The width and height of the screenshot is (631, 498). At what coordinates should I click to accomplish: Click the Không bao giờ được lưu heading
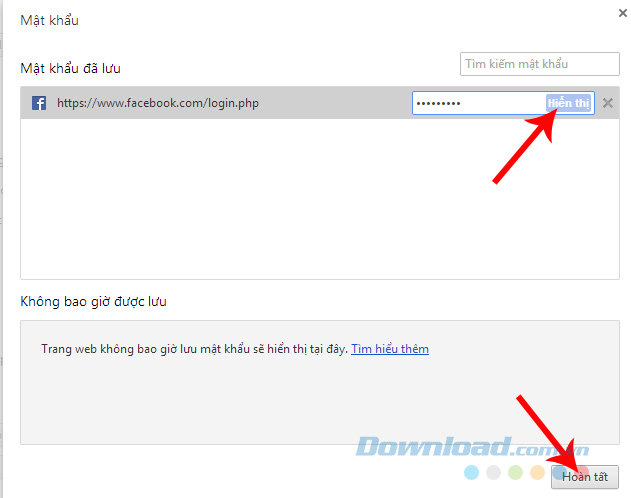tap(93, 301)
